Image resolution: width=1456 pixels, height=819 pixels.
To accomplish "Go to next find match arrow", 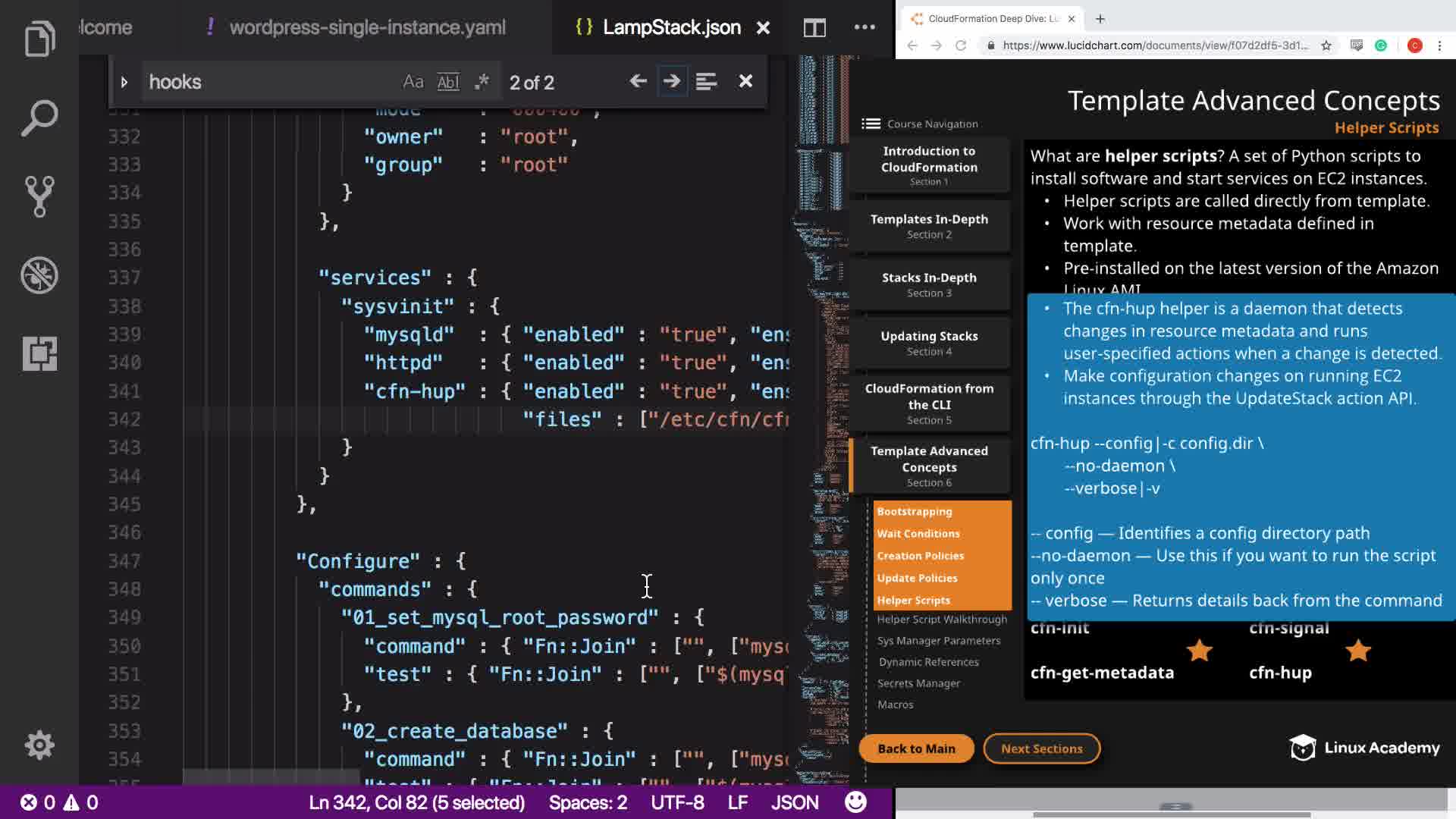I will [672, 81].
